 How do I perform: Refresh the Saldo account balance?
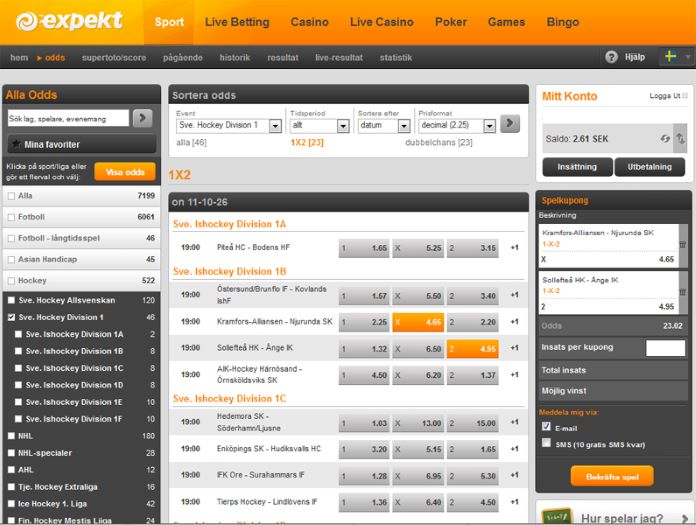pyautogui.click(x=664, y=139)
